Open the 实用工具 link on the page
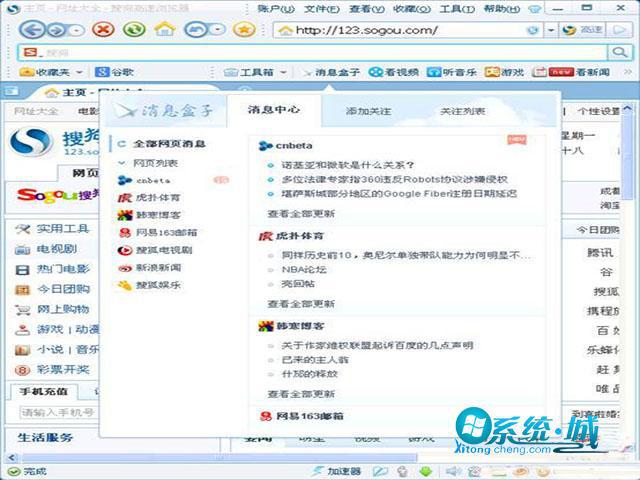The width and height of the screenshot is (640, 480). [62, 229]
